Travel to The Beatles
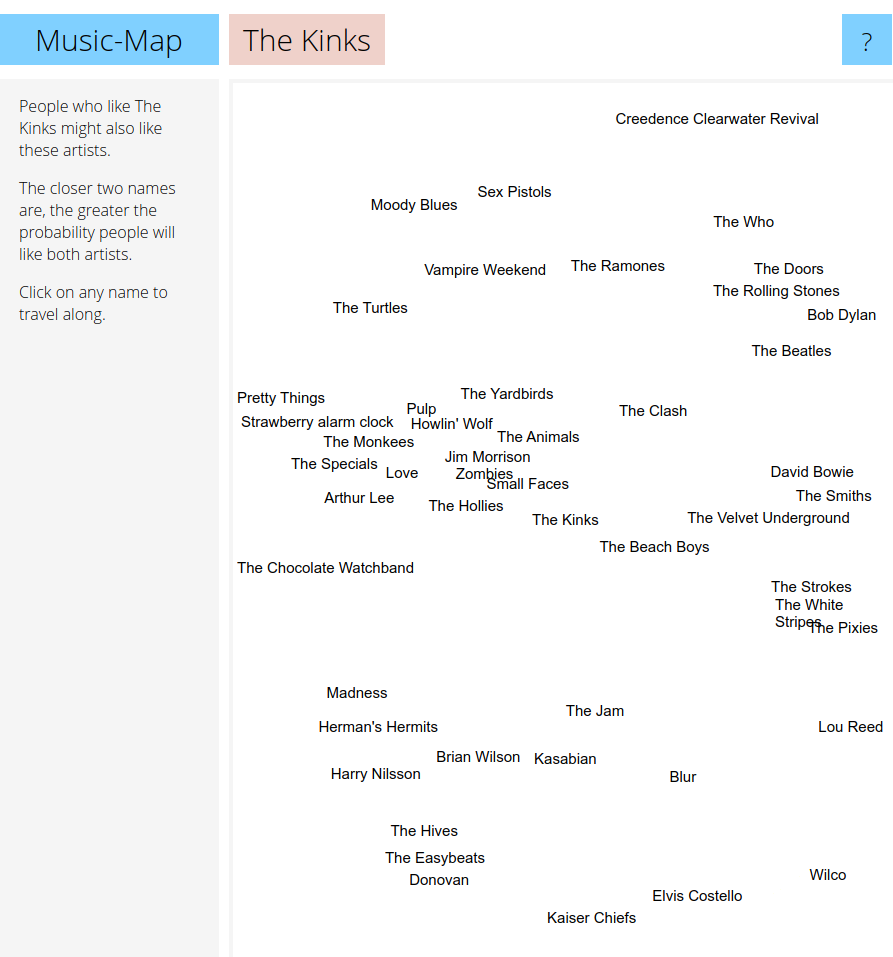The height and width of the screenshot is (957, 893). (791, 351)
